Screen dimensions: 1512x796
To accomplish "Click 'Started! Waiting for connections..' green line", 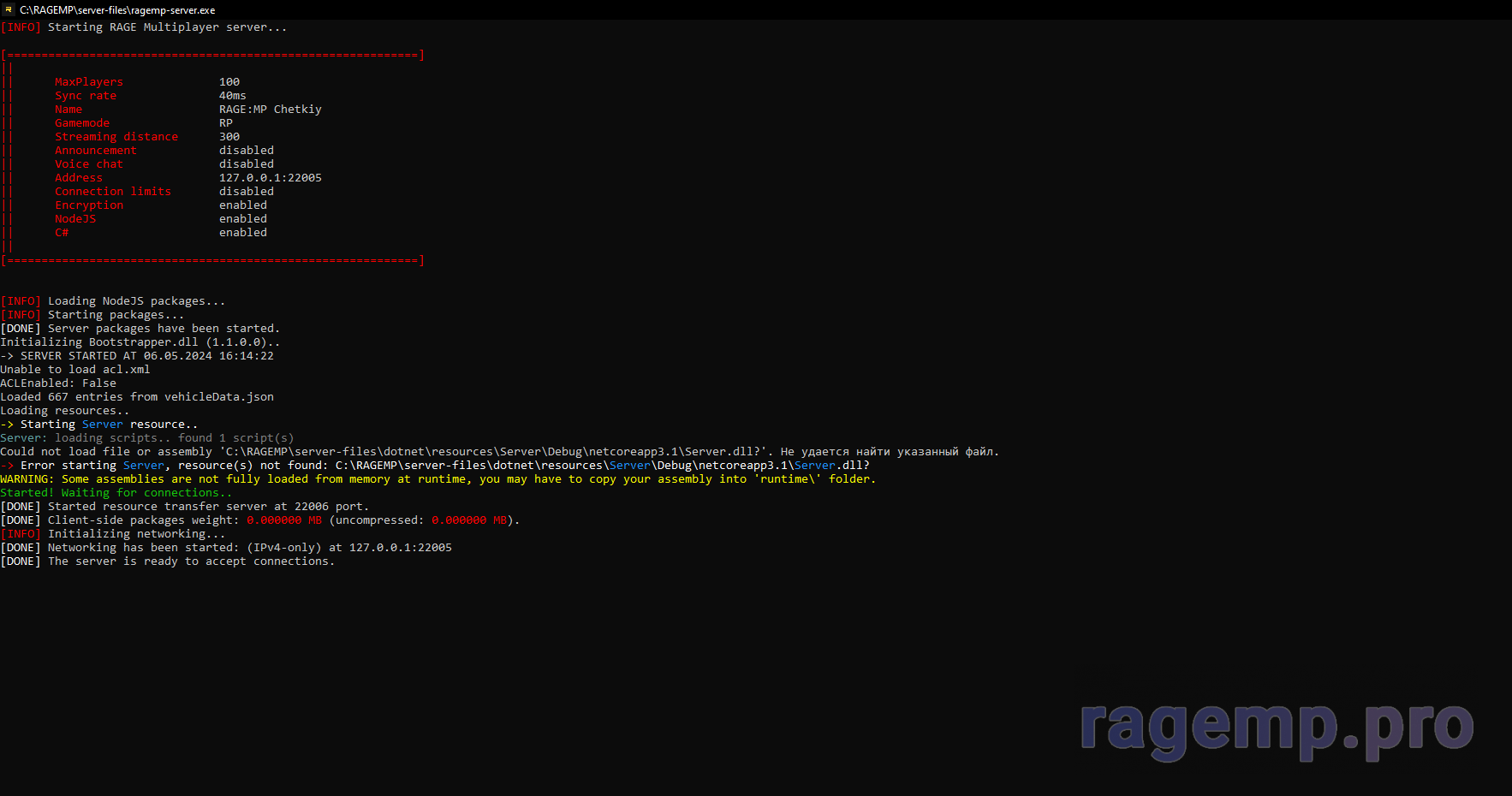I will [116, 493].
